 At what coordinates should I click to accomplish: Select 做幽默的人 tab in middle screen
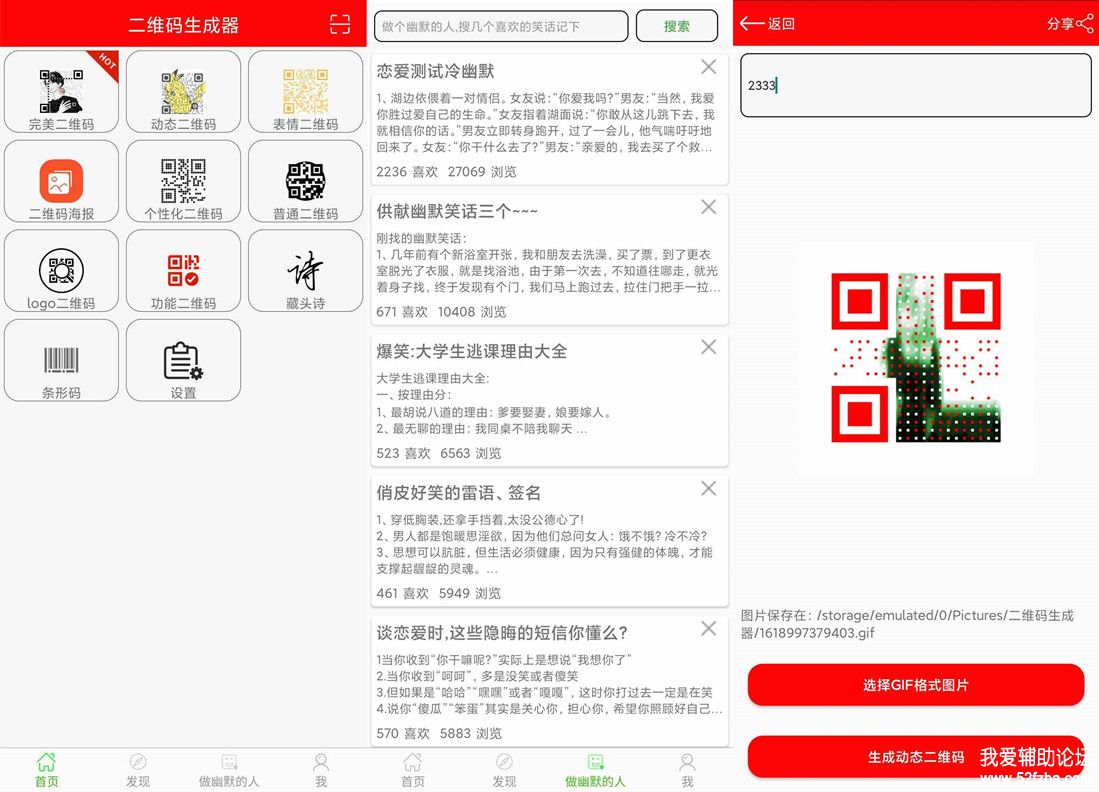[596, 770]
